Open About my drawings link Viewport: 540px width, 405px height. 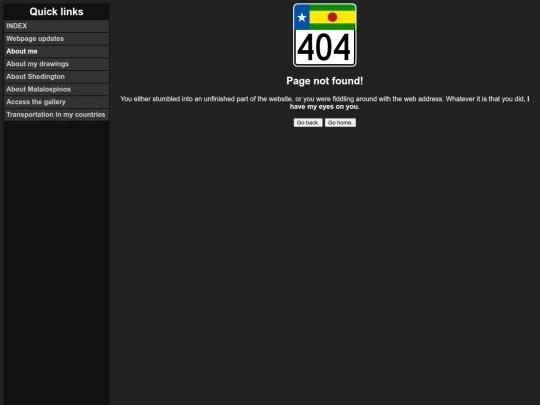56,64
